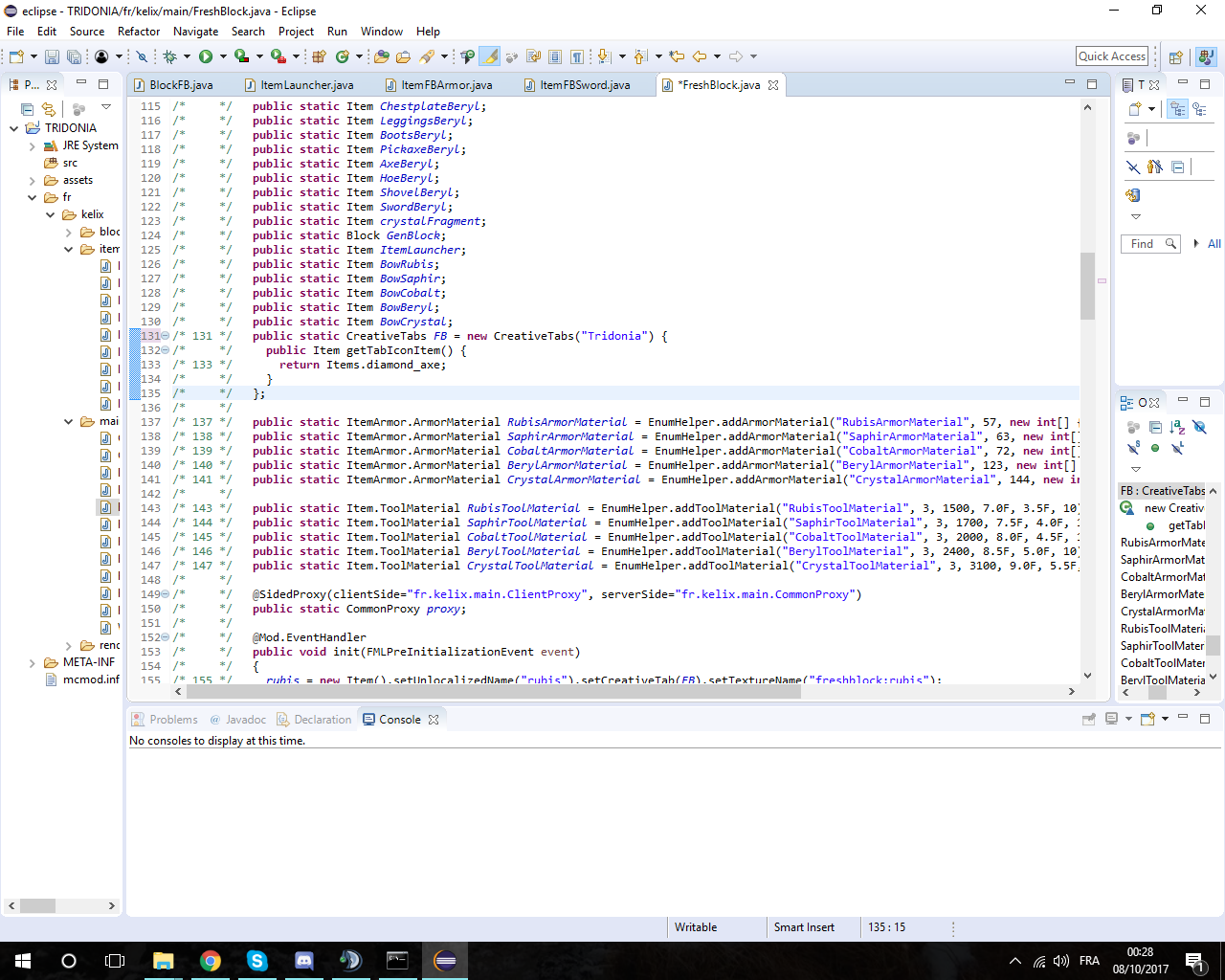Switch to the Declaration tab
This screenshot has height=980, width=1225.
point(314,720)
